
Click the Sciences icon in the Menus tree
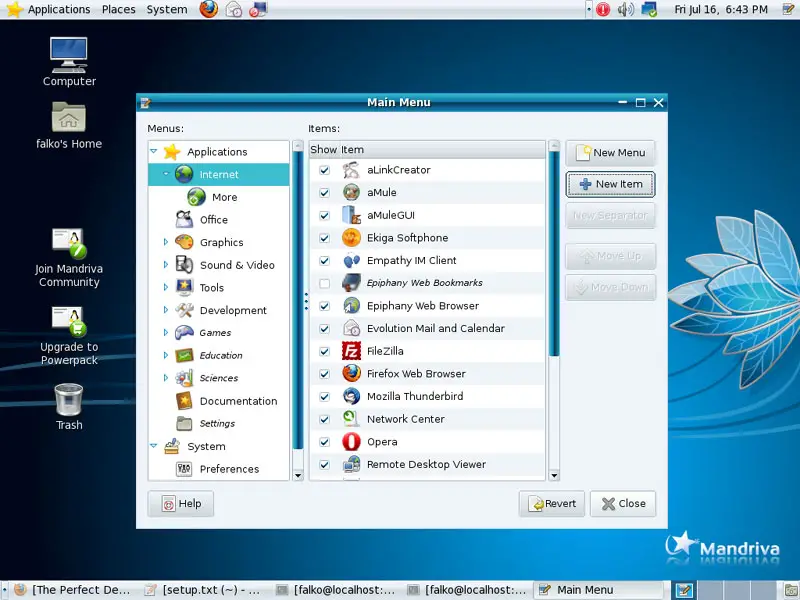pos(184,378)
